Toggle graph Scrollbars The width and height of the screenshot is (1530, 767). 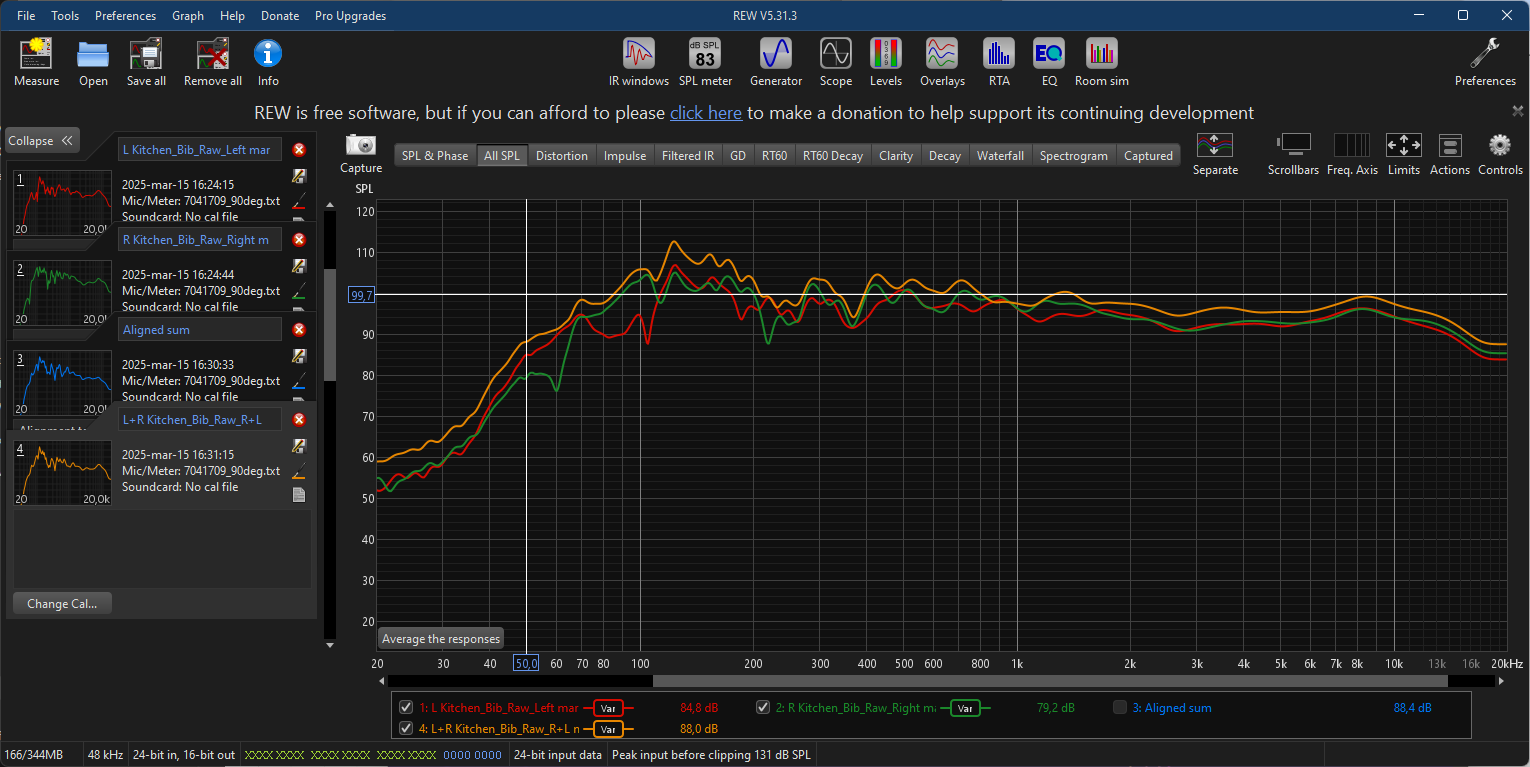click(x=1295, y=154)
